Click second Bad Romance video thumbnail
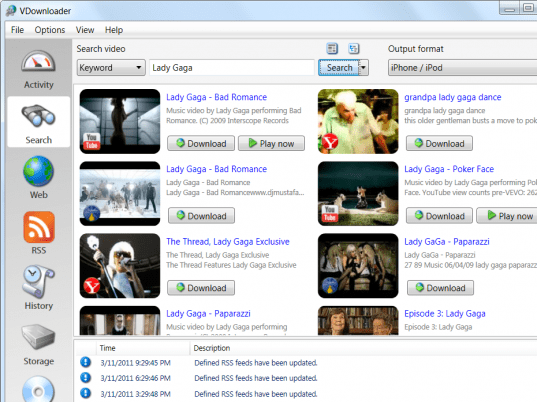This screenshot has width=537, height=402. coord(120,193)
